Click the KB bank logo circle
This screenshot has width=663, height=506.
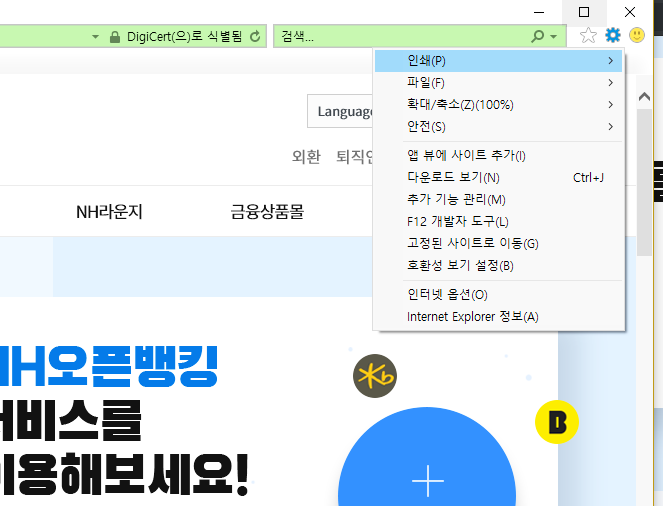[x=375, y=376]
